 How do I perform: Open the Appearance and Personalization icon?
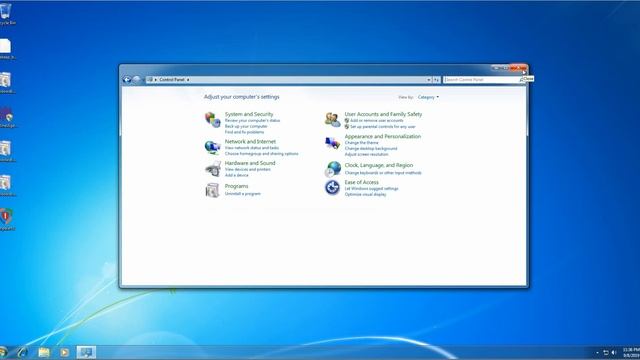coord(332,143)
